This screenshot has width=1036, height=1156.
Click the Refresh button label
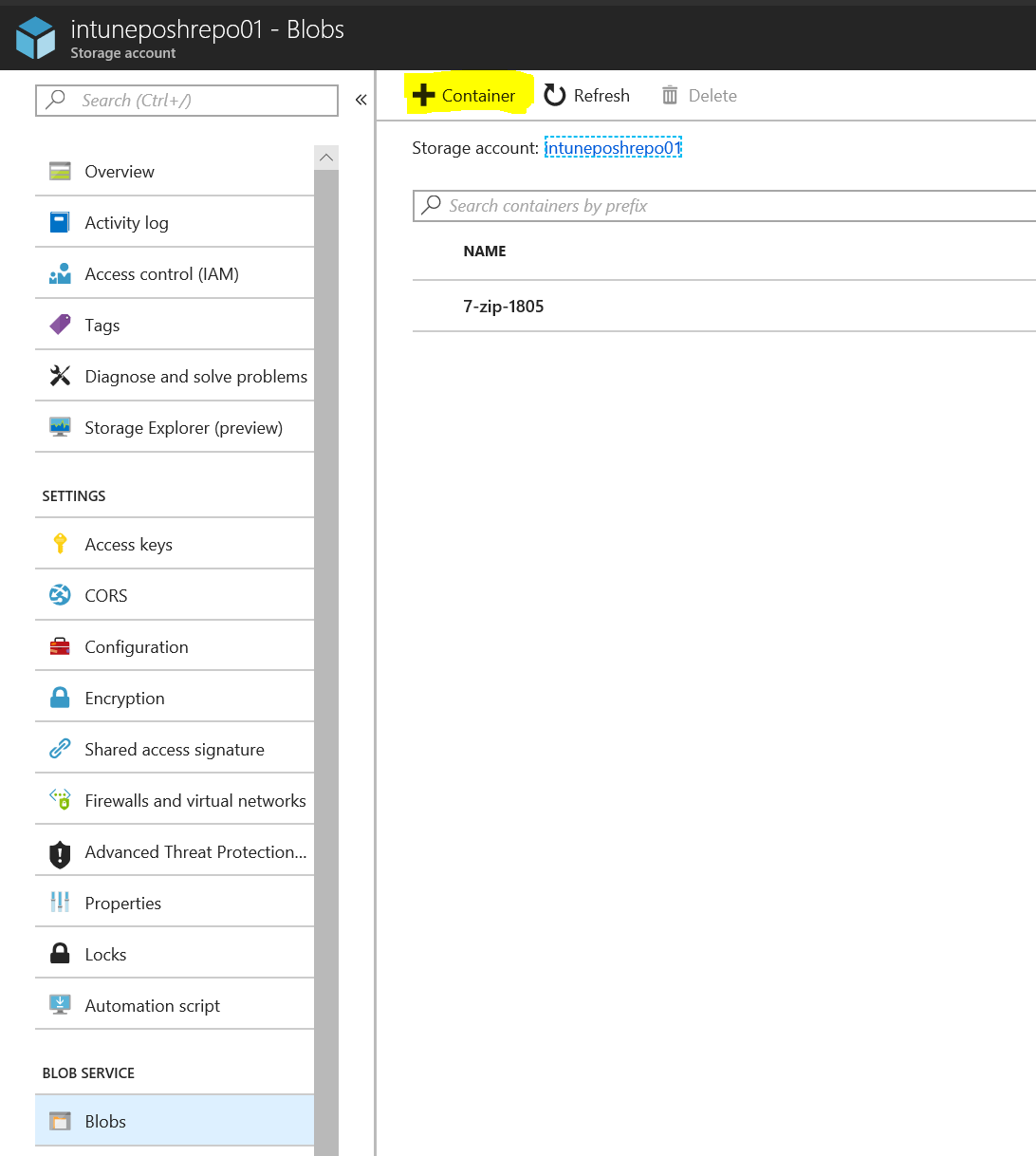coord(601,95)
